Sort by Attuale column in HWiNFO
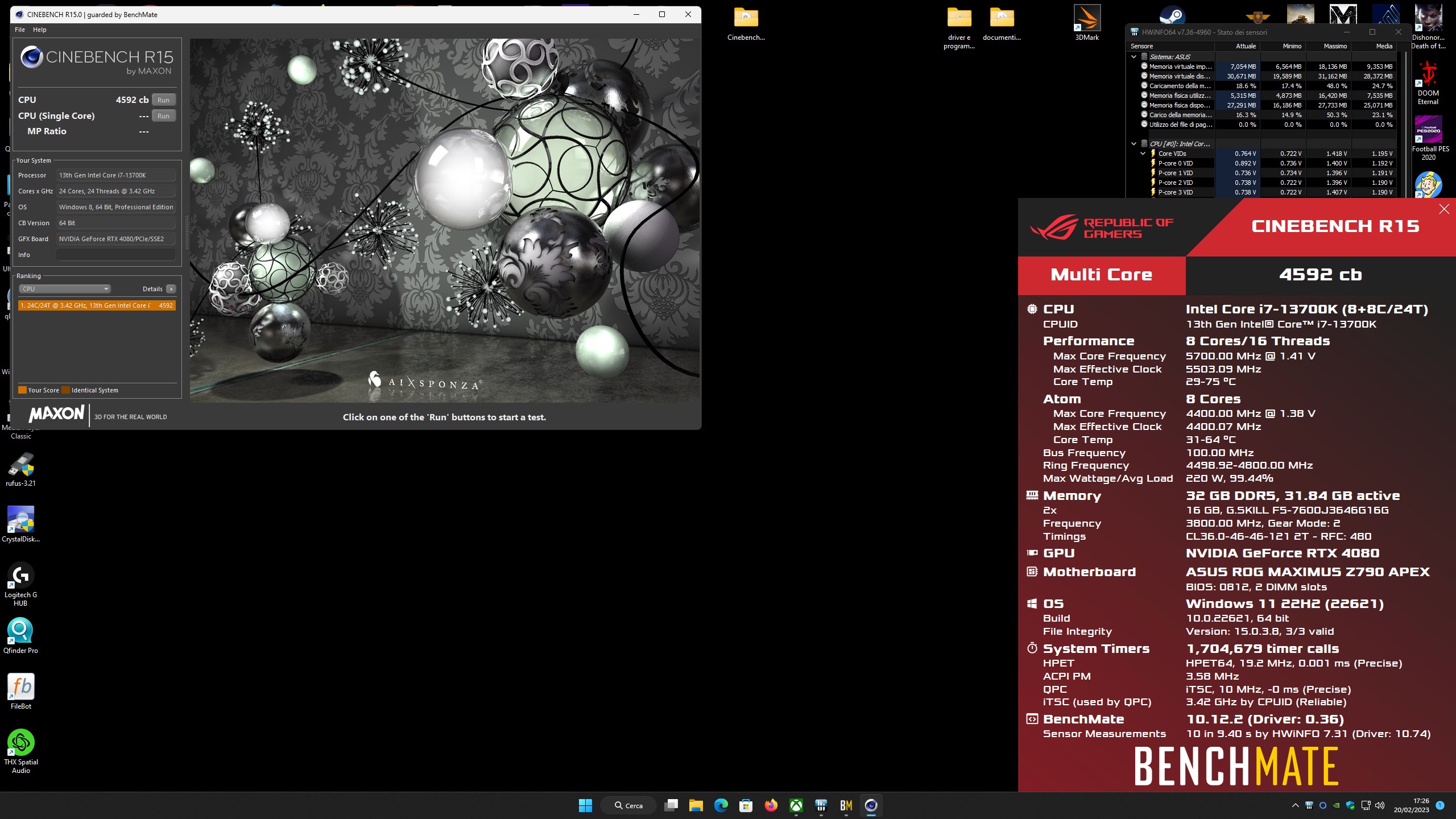 1238,46
